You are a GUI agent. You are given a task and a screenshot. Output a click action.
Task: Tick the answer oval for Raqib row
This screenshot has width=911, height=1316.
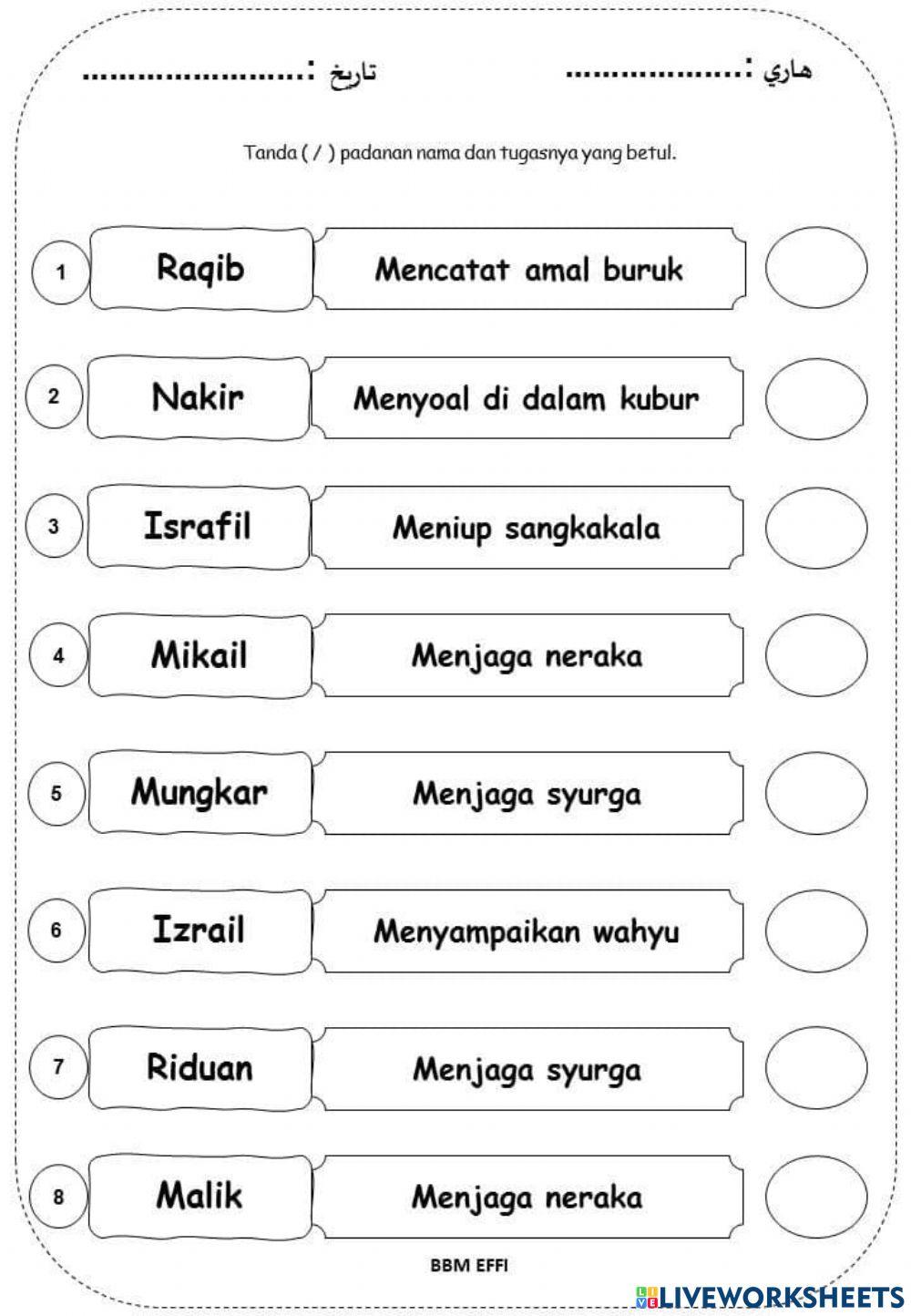(815, 270)
